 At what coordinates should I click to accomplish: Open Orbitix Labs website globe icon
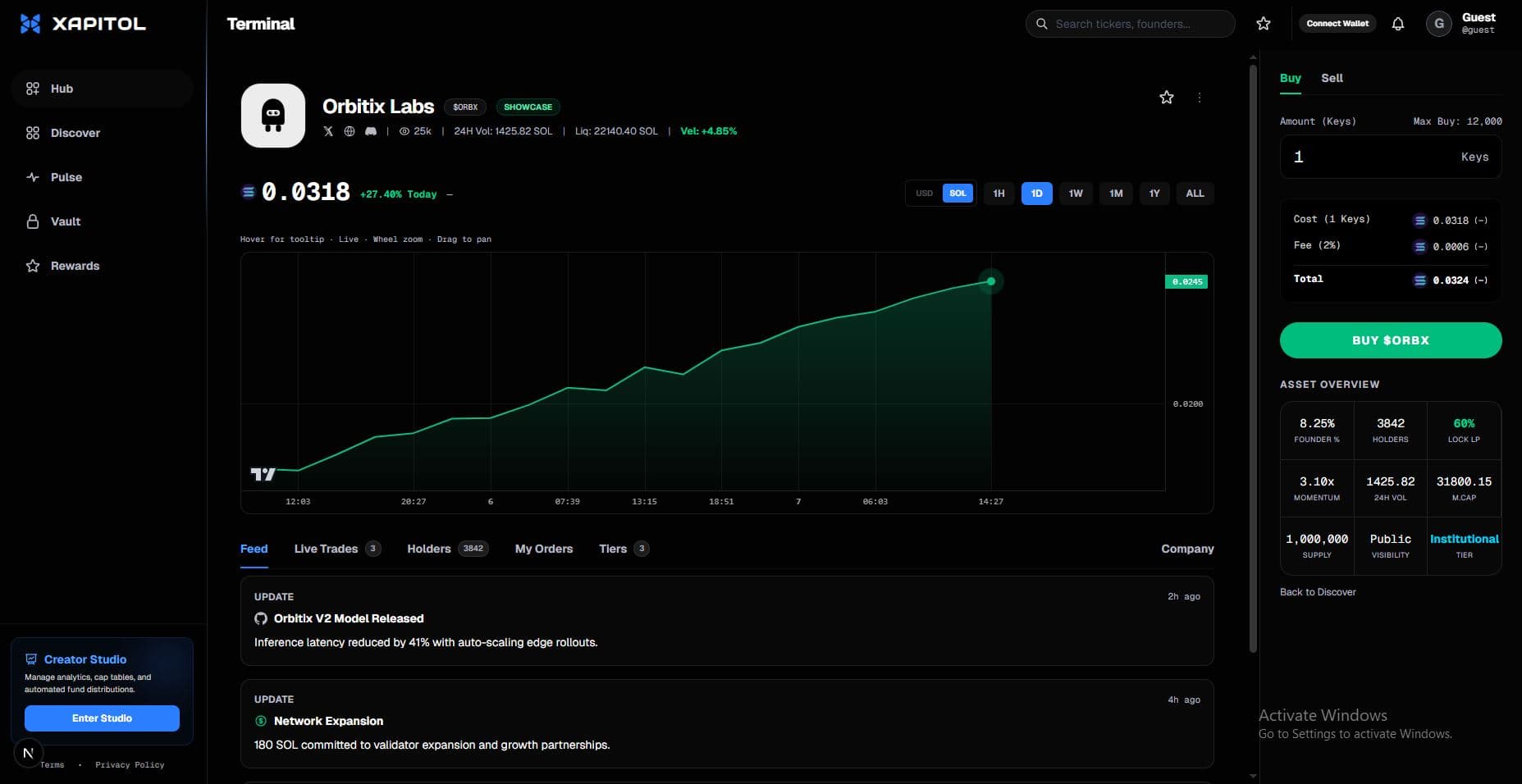350,131
